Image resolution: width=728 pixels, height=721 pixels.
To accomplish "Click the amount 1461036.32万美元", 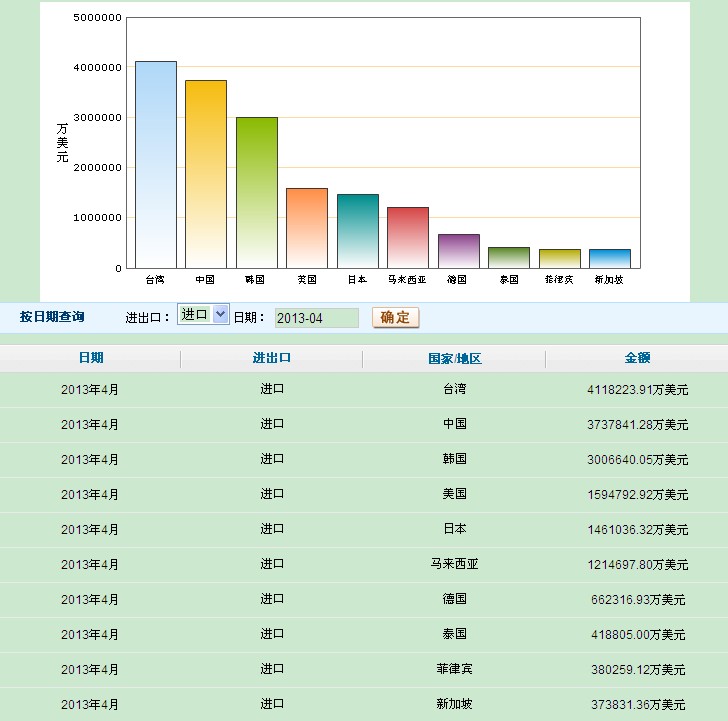I will point(637,530).
